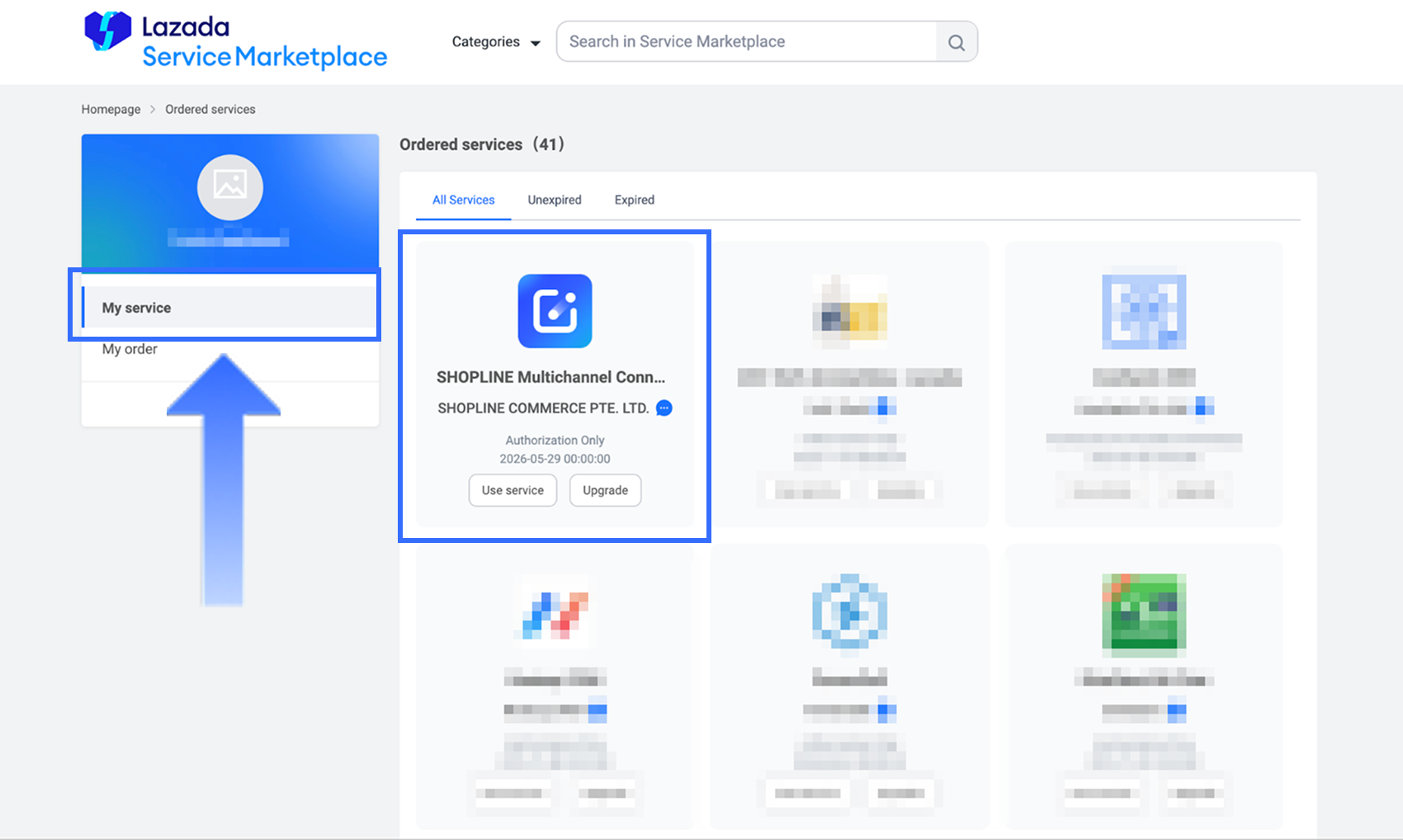
Task: Open the SHOPLINE Multichannel Conn... service title
Action: click(x=550, y=377)
